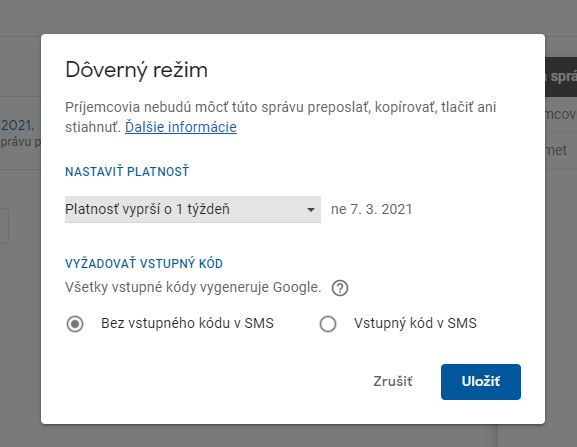The width and height of the screenshot is (577, 447).
Task: Click the 'NASTAVIŤ PLATNOSŤ' section heading
Action: [x=127, y=171]
